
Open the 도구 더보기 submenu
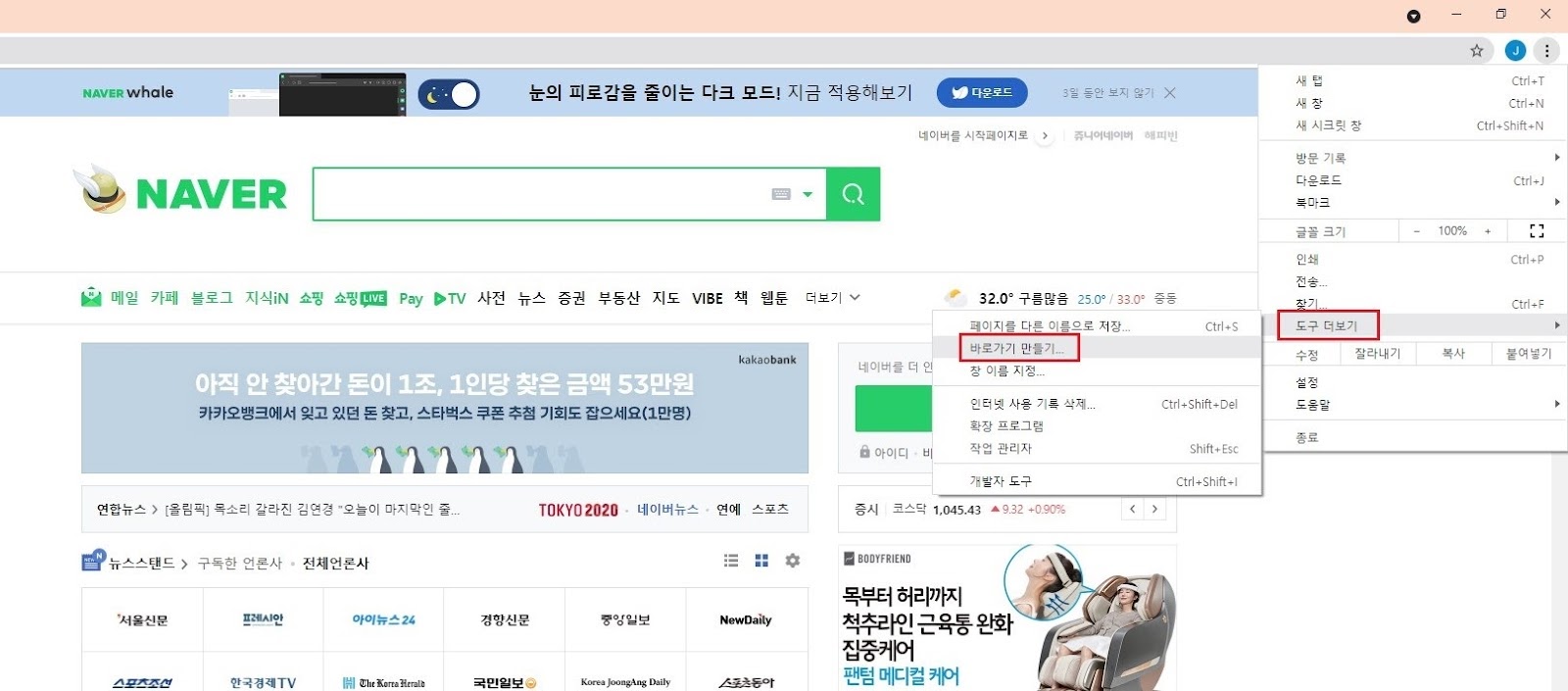[1413, 325]
